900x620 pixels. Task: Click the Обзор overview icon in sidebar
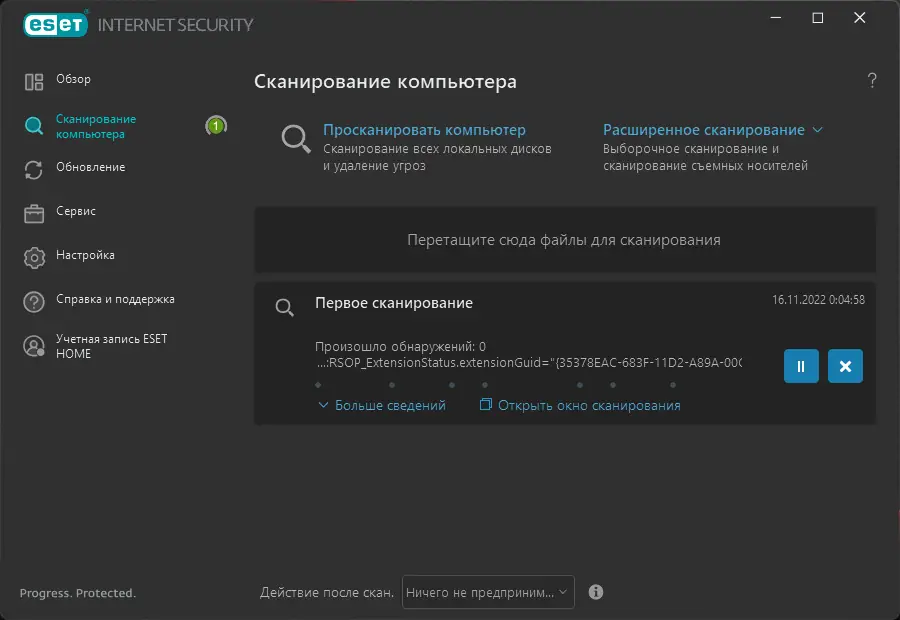[x=34, y=81]
